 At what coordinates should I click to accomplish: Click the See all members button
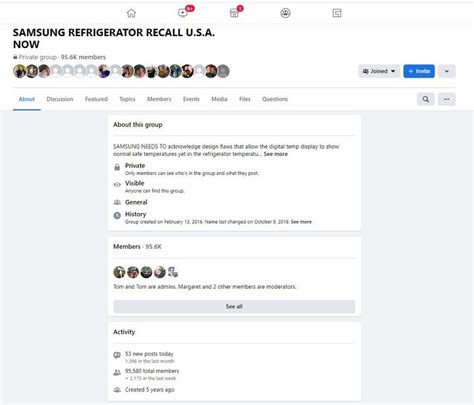(x=234, y=306)
